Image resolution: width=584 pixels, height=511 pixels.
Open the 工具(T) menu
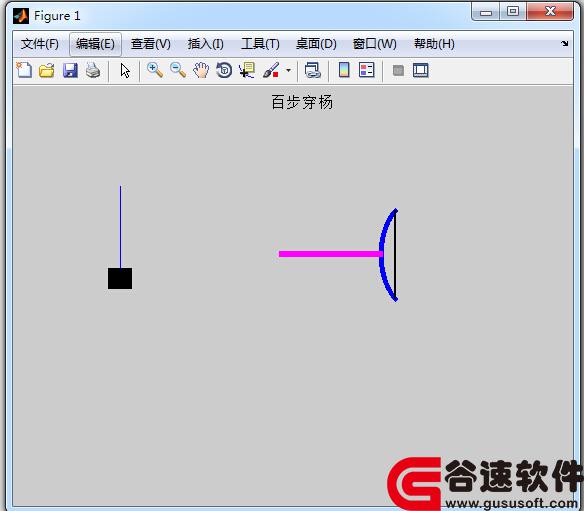[x=260, y=44]
